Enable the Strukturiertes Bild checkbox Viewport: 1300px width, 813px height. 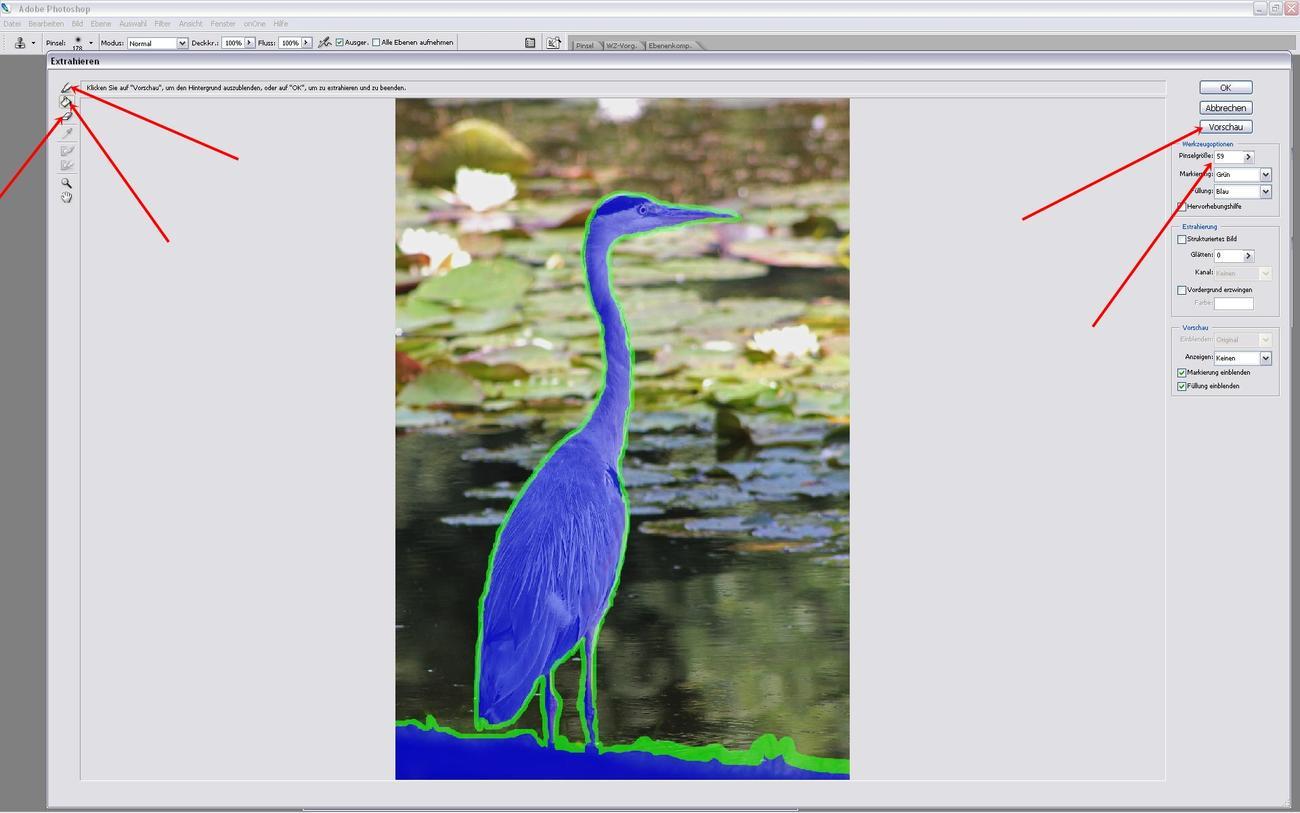tap(1182, 239)
